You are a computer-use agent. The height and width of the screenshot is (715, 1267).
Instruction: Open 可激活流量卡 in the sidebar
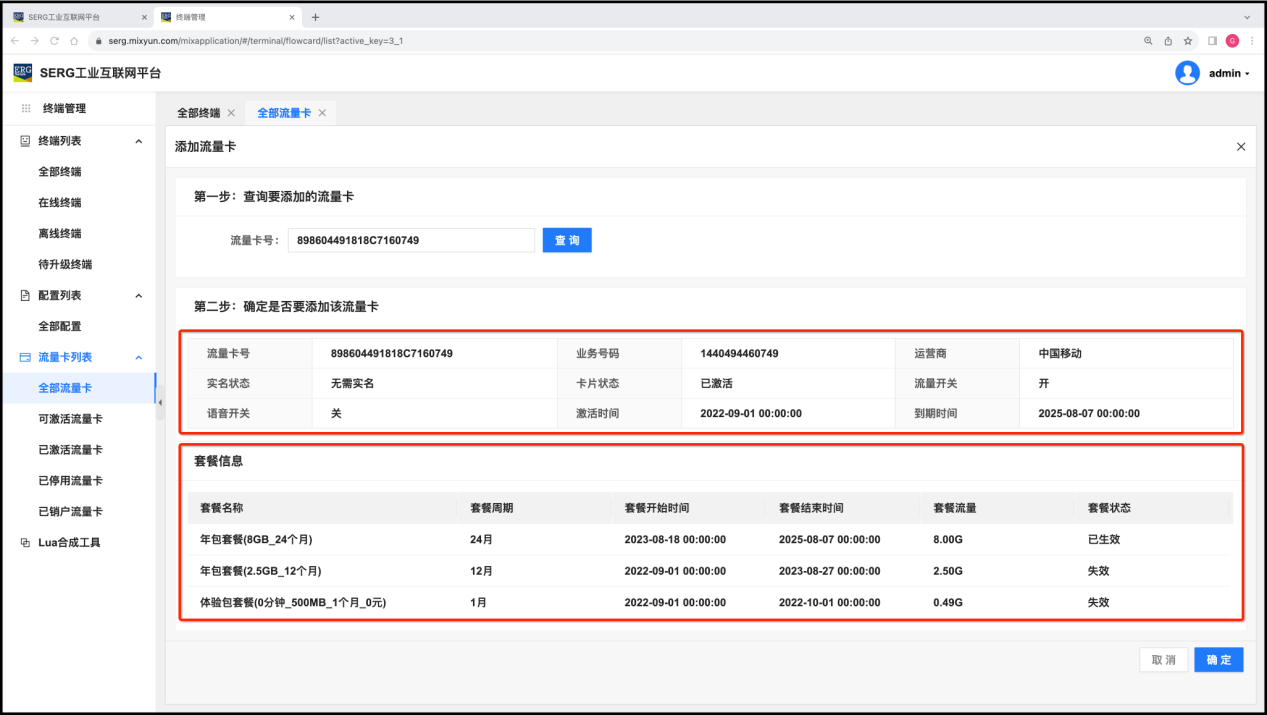[x=70, y=419]
